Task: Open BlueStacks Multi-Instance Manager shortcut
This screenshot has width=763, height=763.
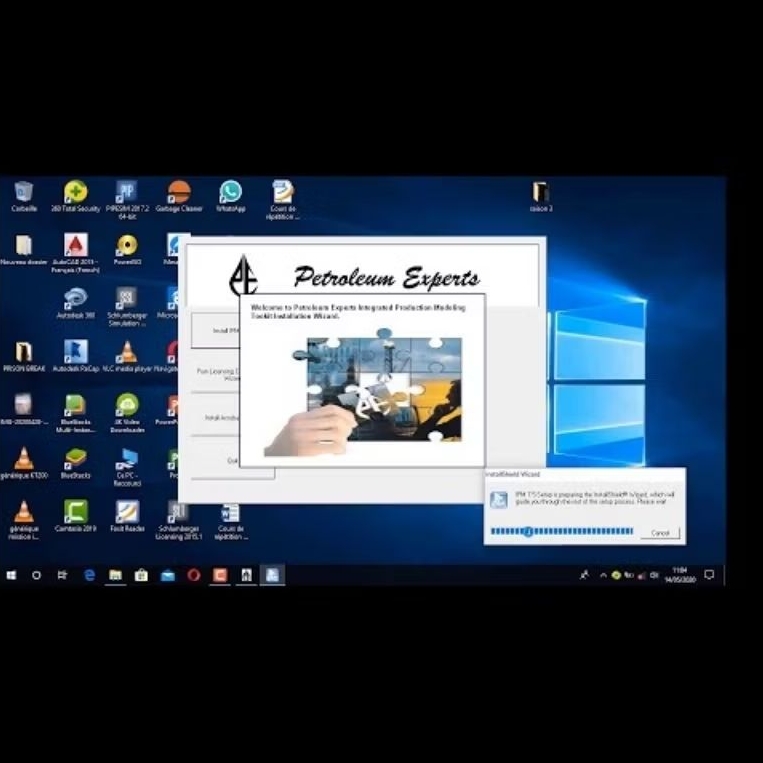Action: point(75,413)
